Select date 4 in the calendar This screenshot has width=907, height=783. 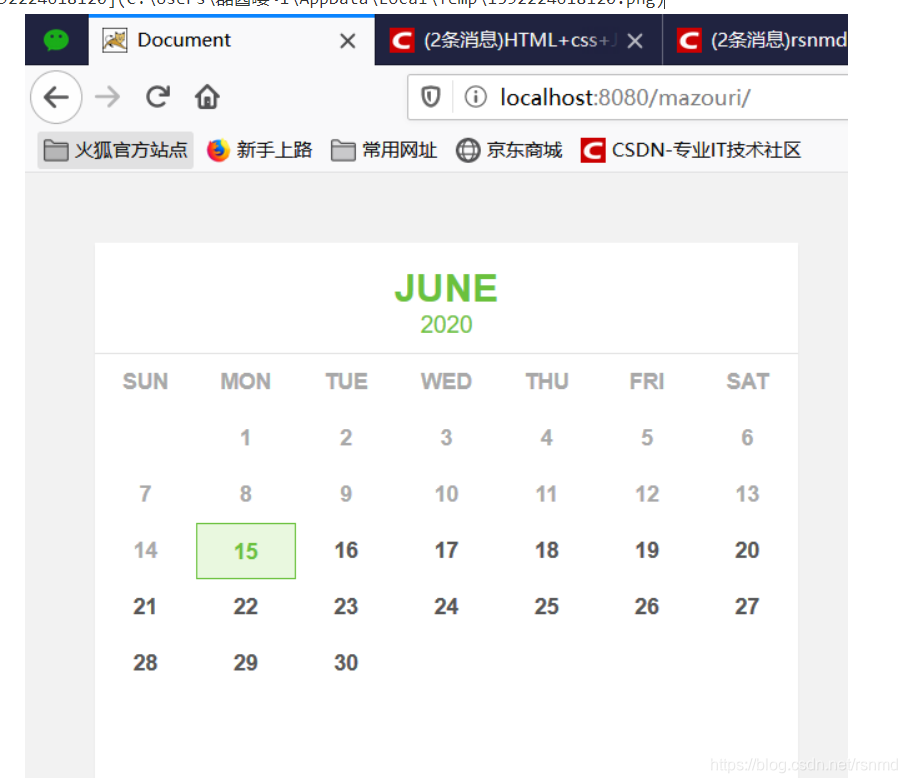click(x=547, y=438)
